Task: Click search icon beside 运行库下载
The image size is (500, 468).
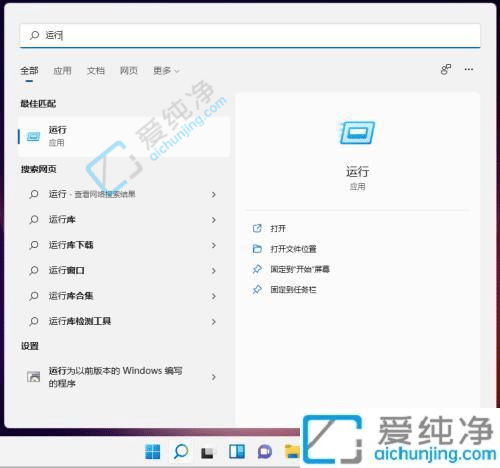Action: (34, 245)
